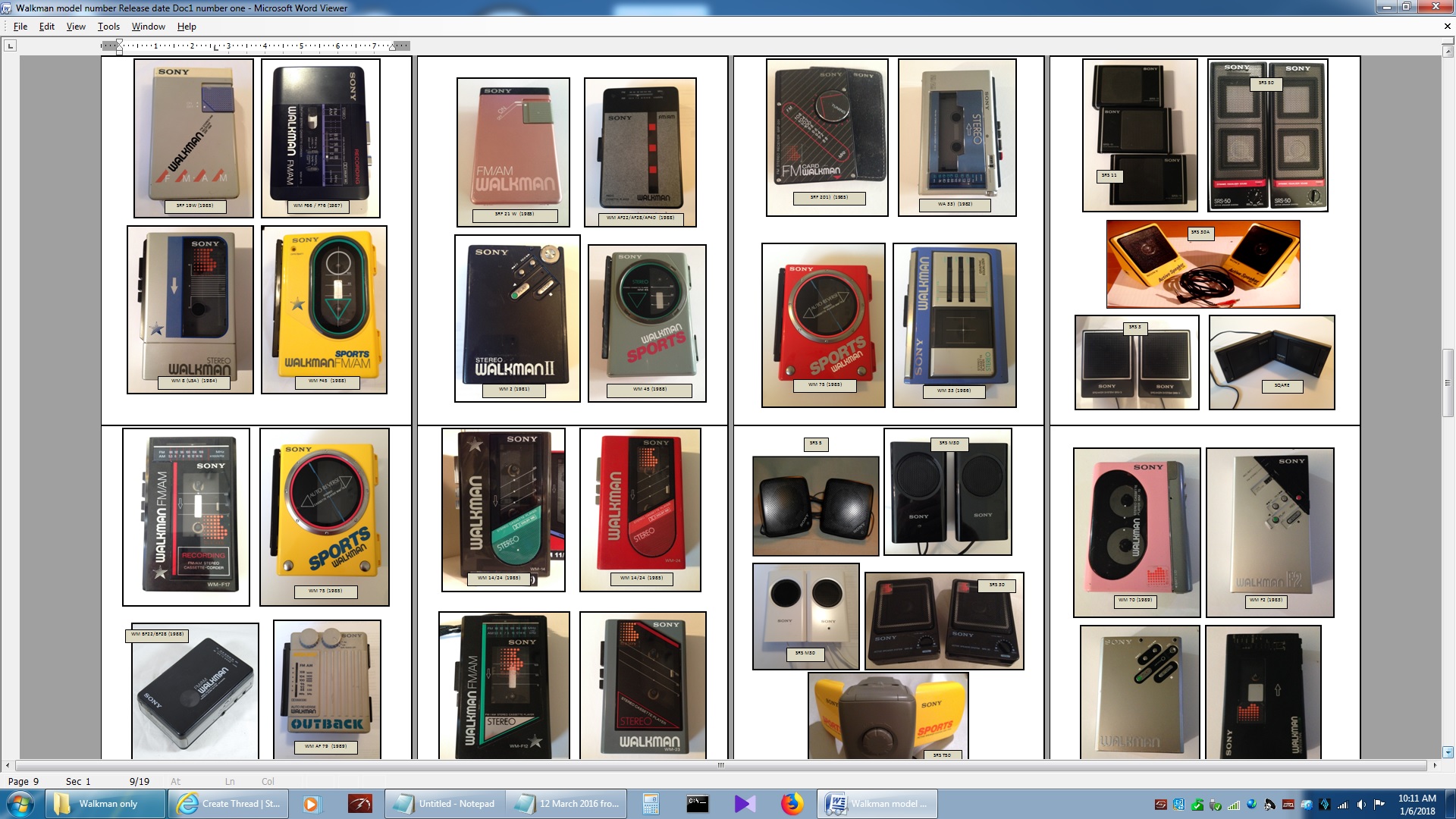Open the network connection tray icon
The height and width of the screenshot is (819, 1456).
[1342, 805]
